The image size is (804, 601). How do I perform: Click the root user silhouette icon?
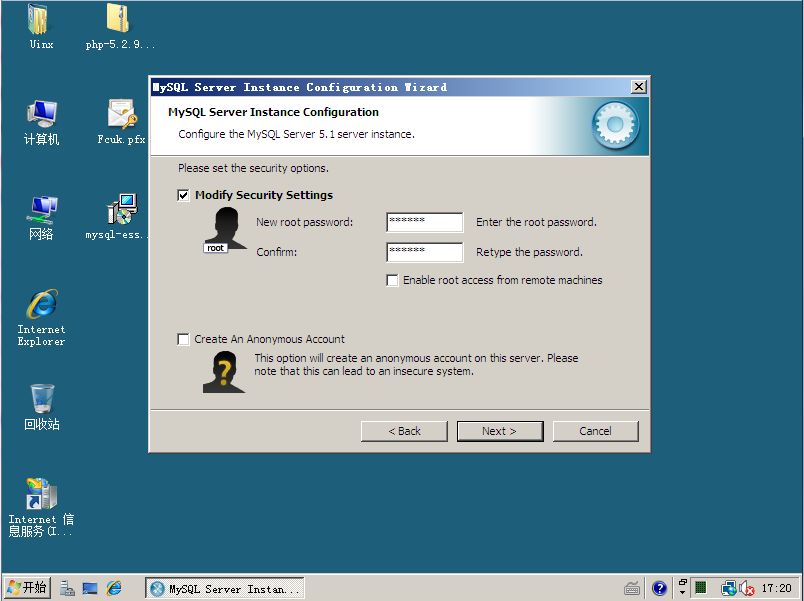coord(225,230)
